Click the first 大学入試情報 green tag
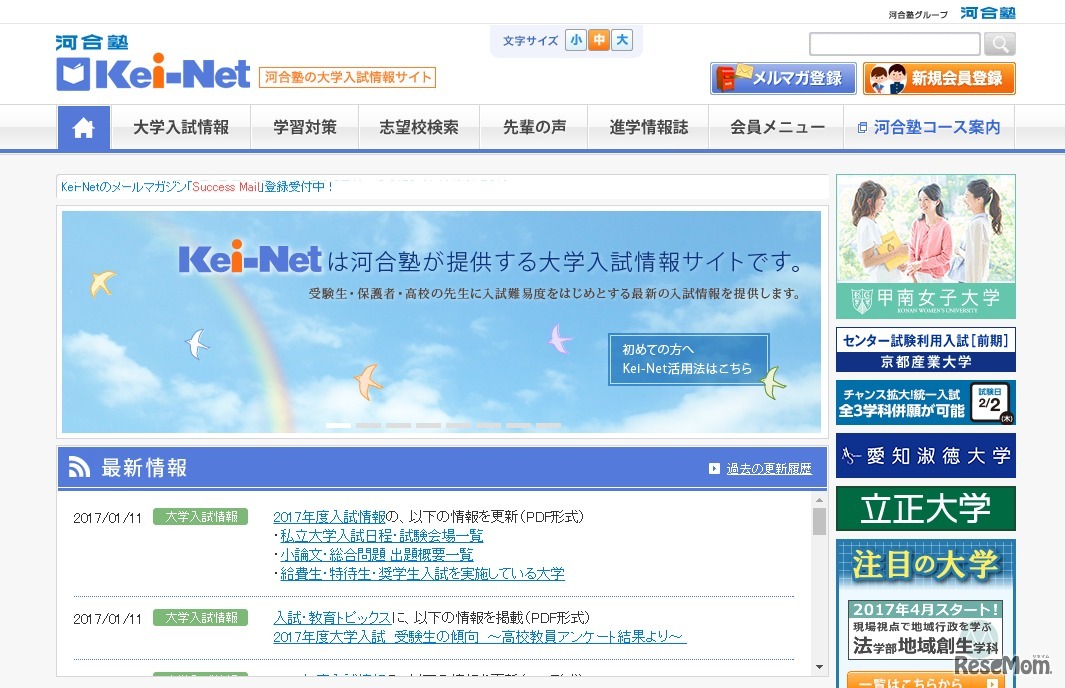 [x=201, y=517]
